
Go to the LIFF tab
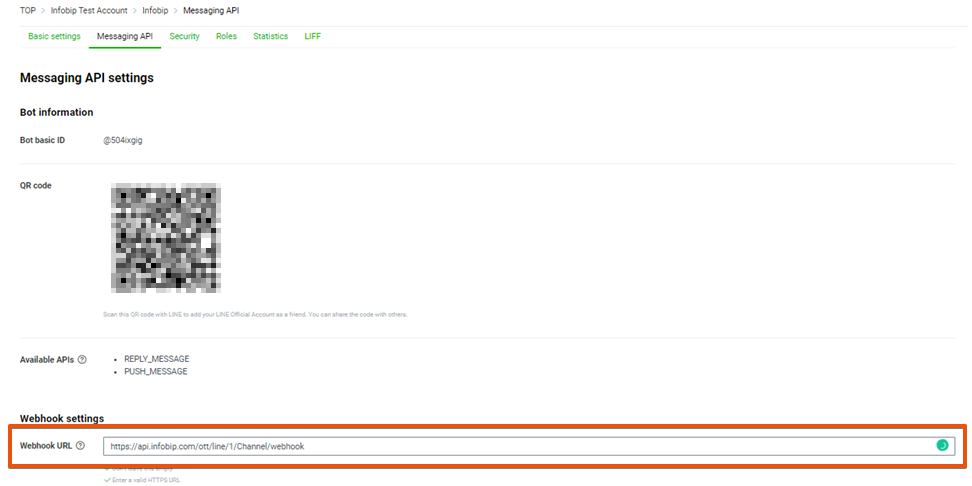tap(312, 37)
